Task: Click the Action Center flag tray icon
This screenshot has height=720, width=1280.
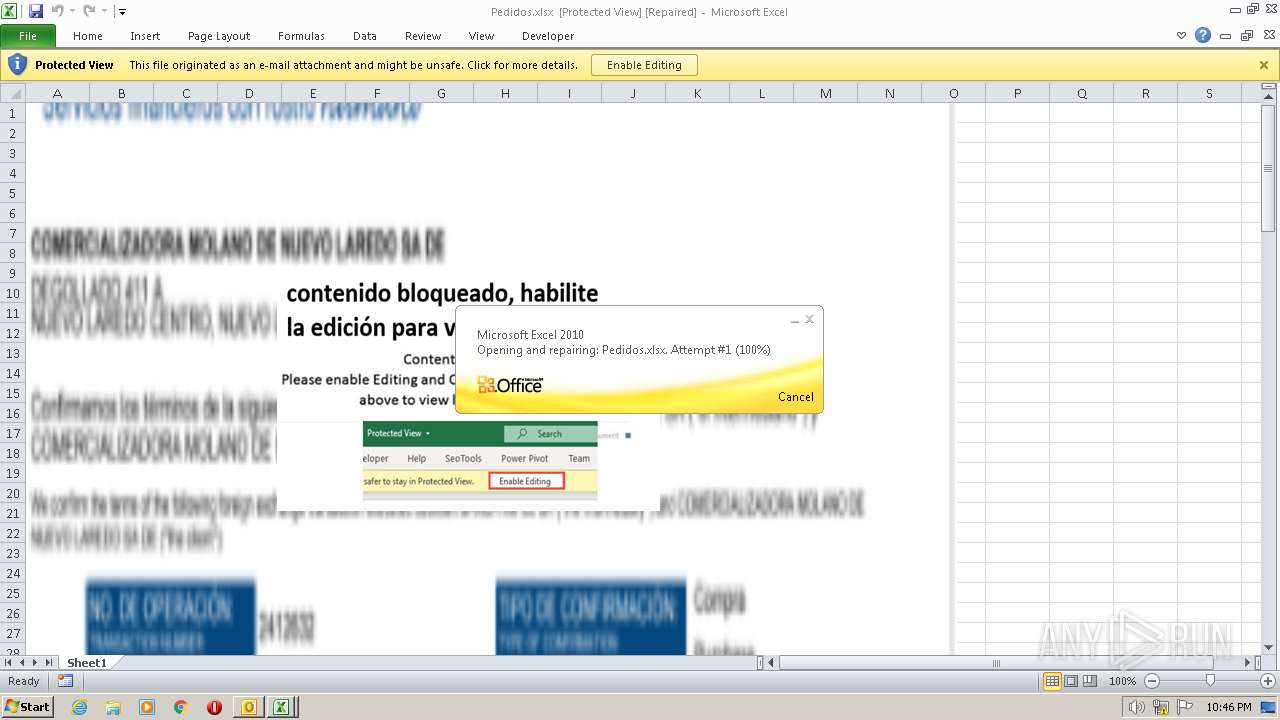Action: [x=1183, y=707]
